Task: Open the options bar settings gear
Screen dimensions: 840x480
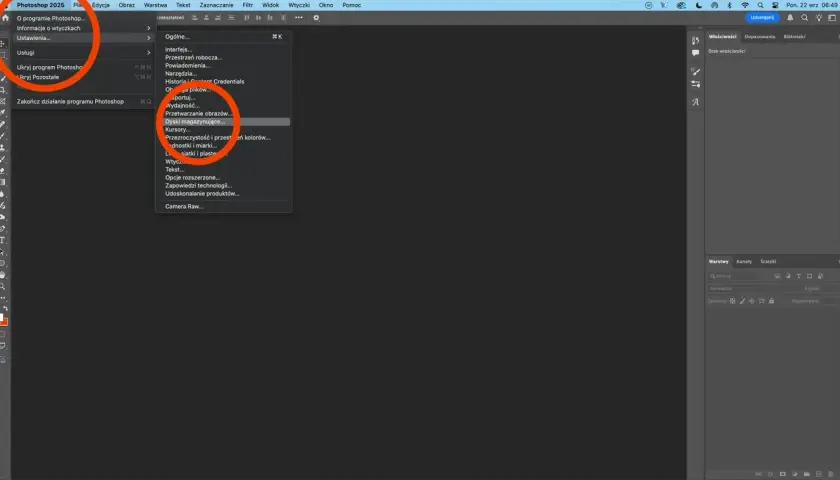Action: pos(316,18)
